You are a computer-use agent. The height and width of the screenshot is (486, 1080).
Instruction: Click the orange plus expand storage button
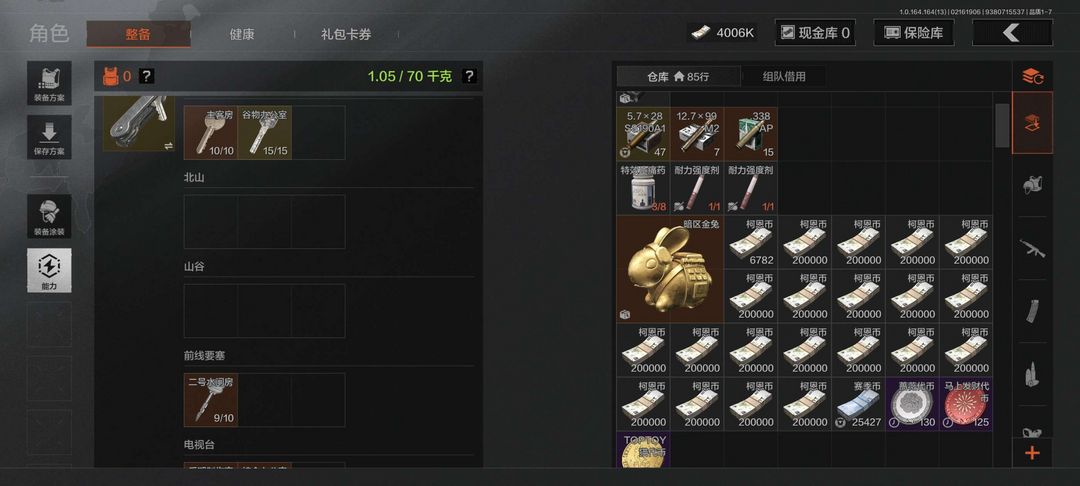[x=1032, y=453]
